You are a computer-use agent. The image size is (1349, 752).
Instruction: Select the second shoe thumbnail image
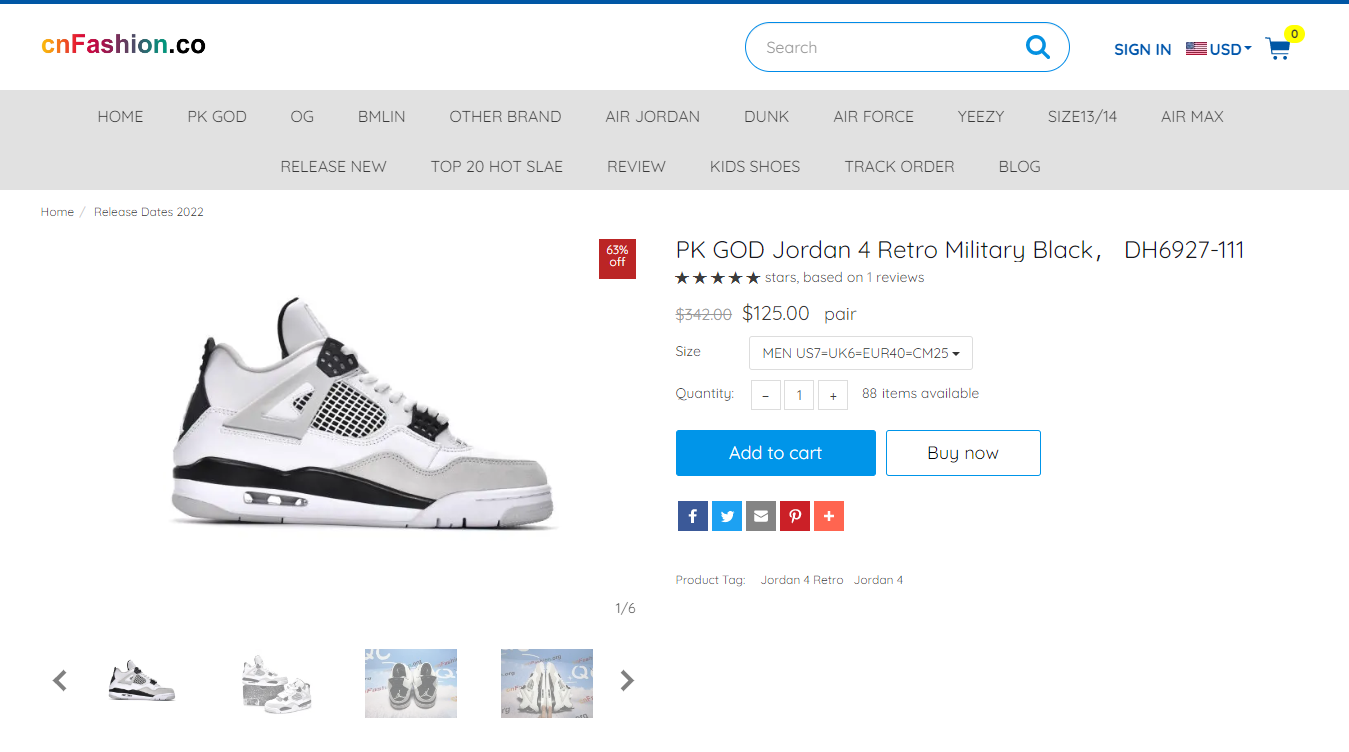pos(276,683)
